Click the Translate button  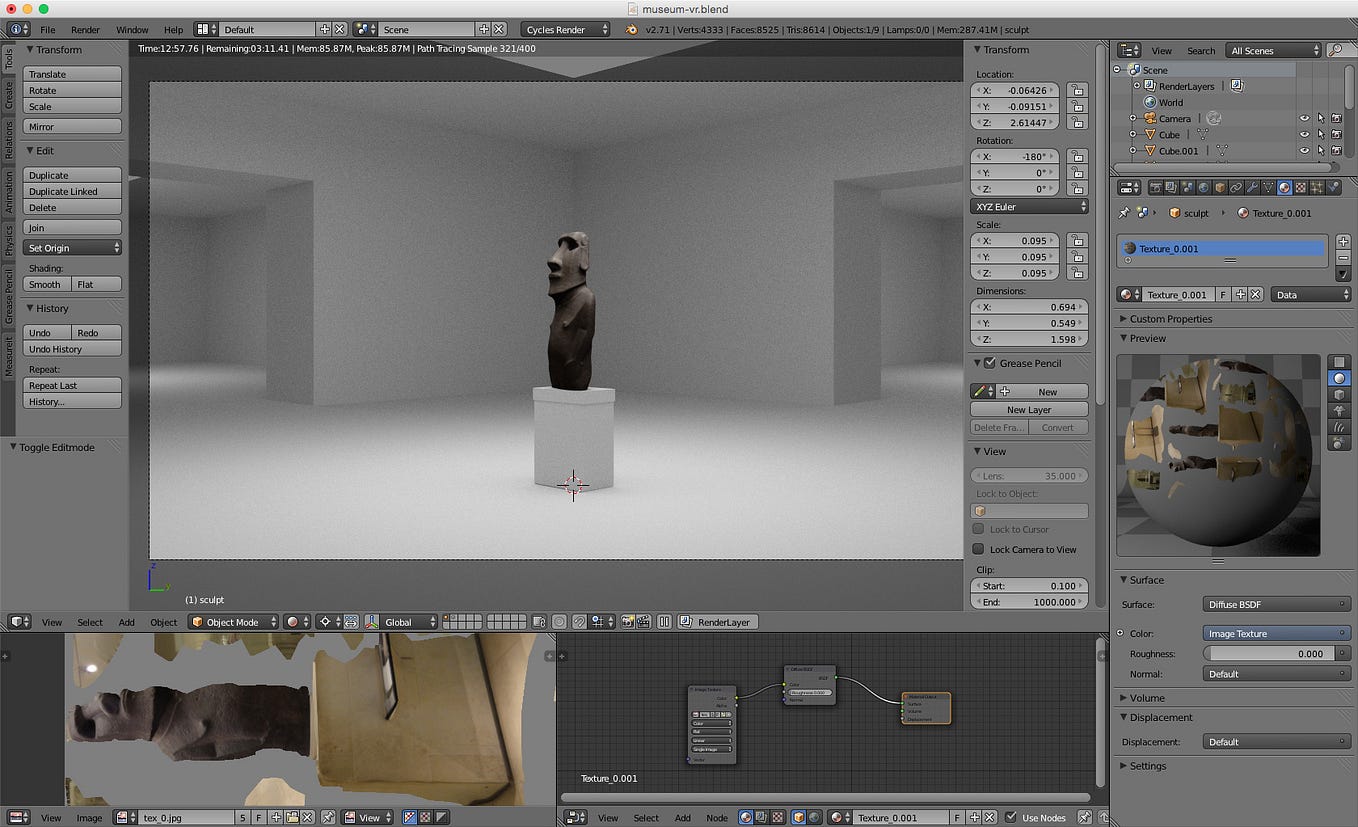[x=73, y=74]
